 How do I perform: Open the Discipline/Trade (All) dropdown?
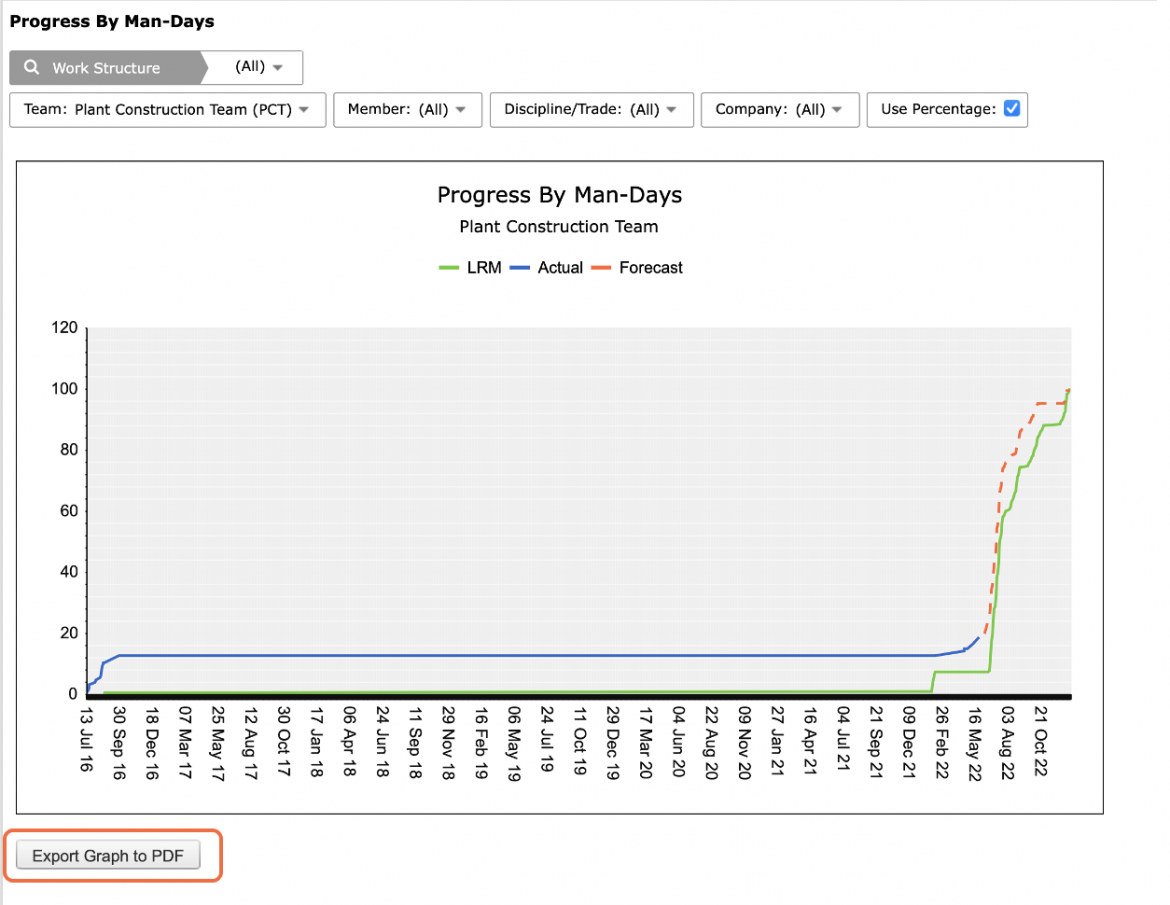click(x=592, y=110)
